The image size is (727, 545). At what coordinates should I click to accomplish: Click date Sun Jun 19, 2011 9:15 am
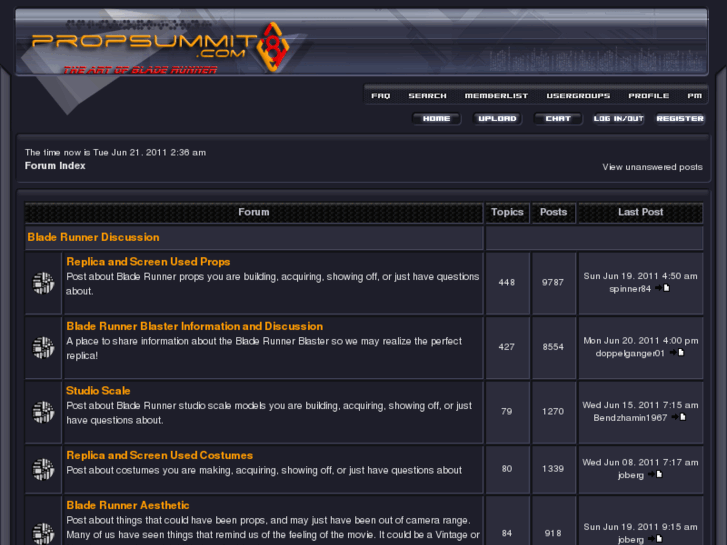coord(640,527)
